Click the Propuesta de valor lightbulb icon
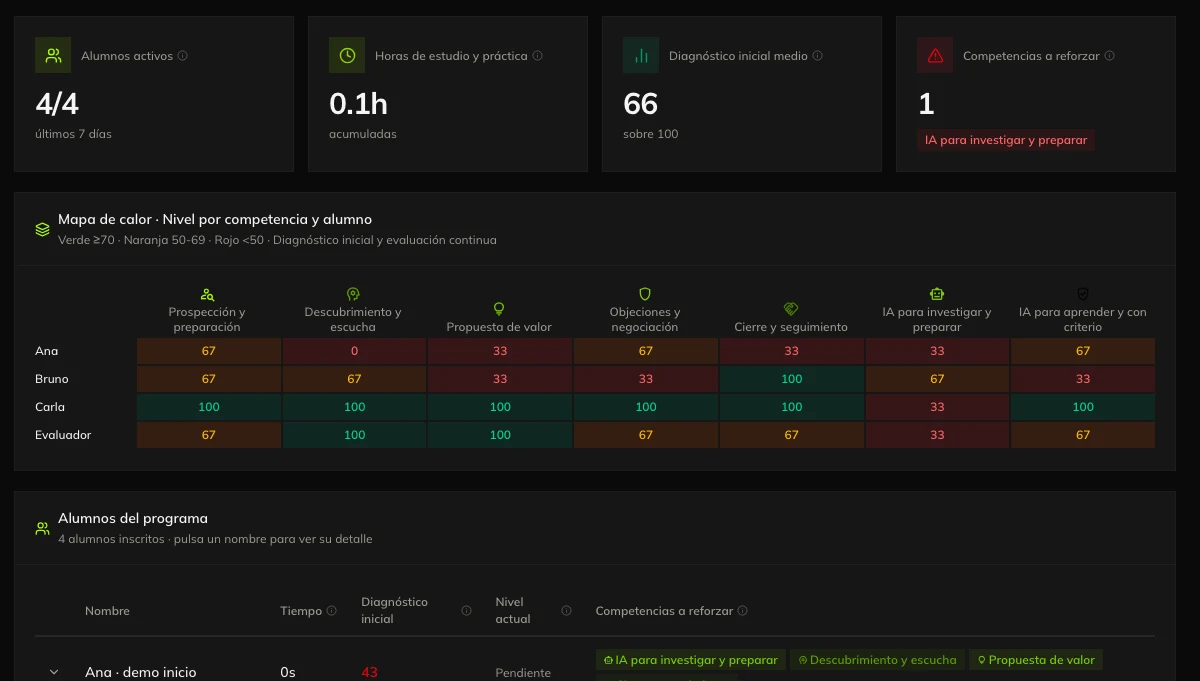Screen dimensions: 1200x681 (x=499, y=309)
